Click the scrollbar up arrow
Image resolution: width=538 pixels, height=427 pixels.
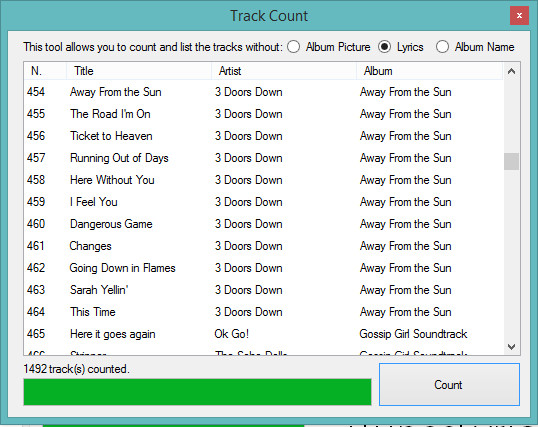[x=511, y=71]
